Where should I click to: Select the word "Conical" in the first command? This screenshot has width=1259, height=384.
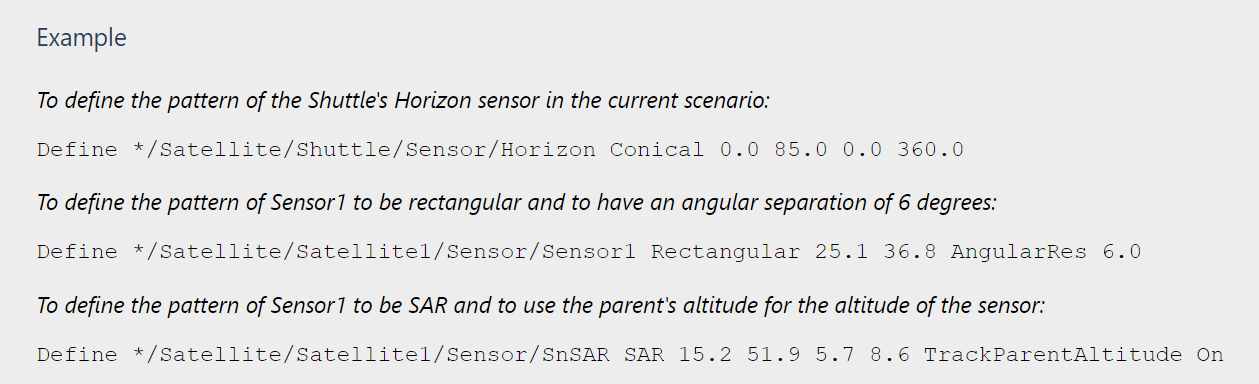(x=657, y=150)
